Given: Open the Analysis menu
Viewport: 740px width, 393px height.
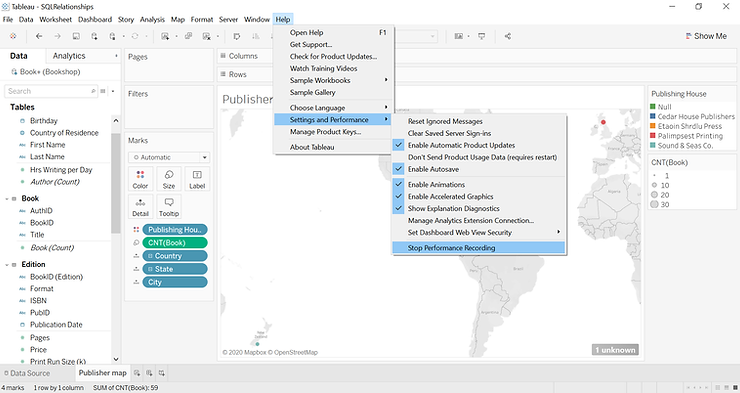Looking at the screenshot, I should pyautogui.click(x=152, y=19).
